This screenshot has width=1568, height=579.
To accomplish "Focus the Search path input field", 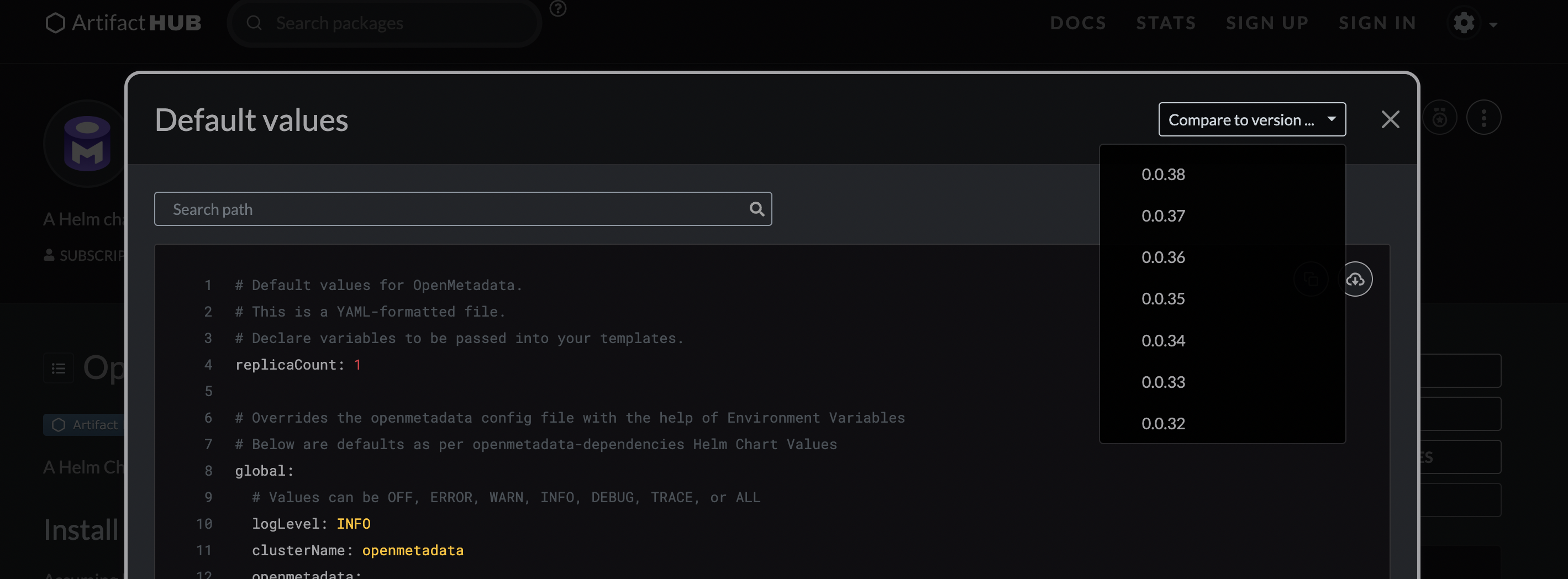I will point(450,209).
